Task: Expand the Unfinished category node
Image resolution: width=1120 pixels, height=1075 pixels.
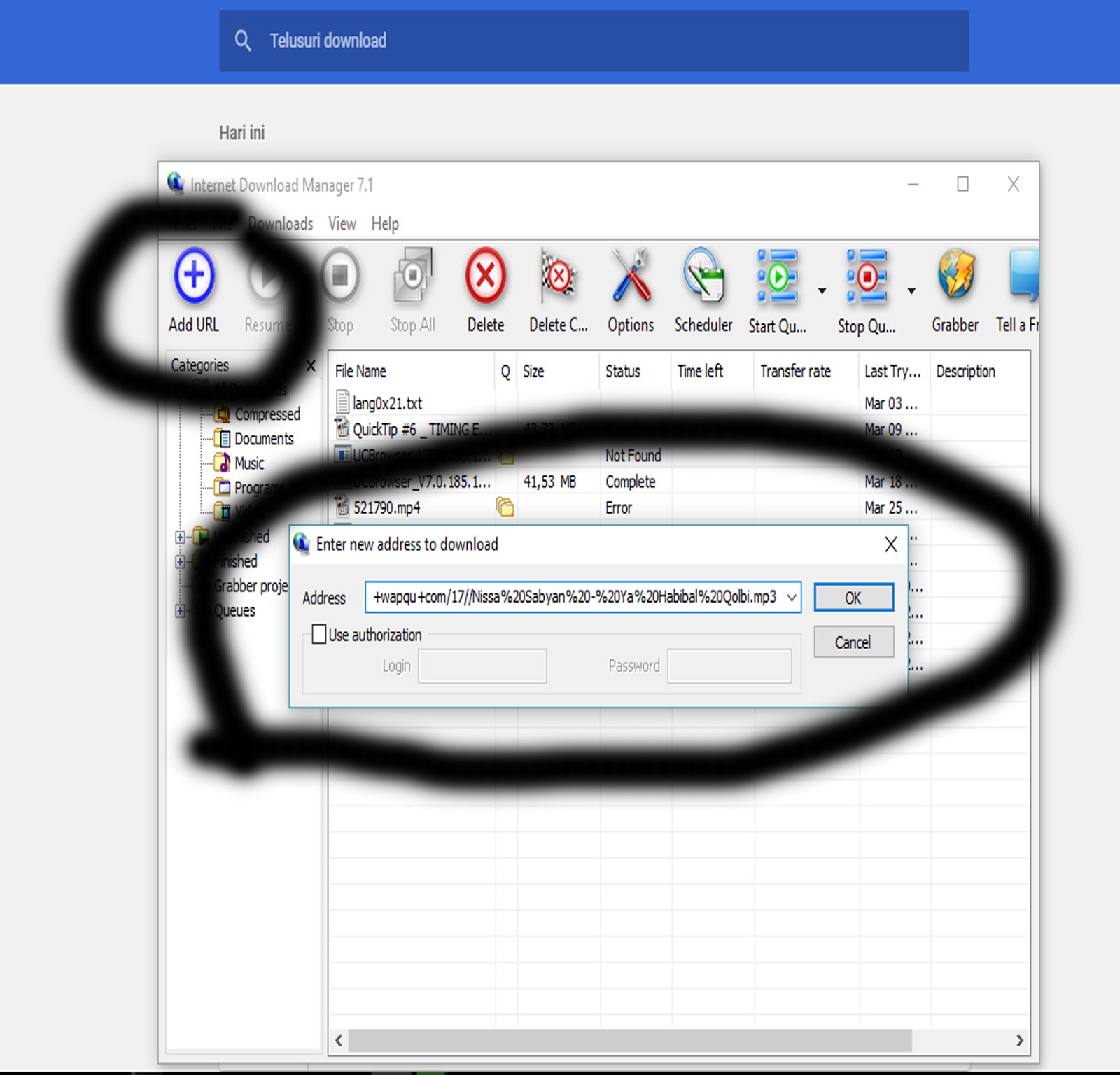Action: 180,537
